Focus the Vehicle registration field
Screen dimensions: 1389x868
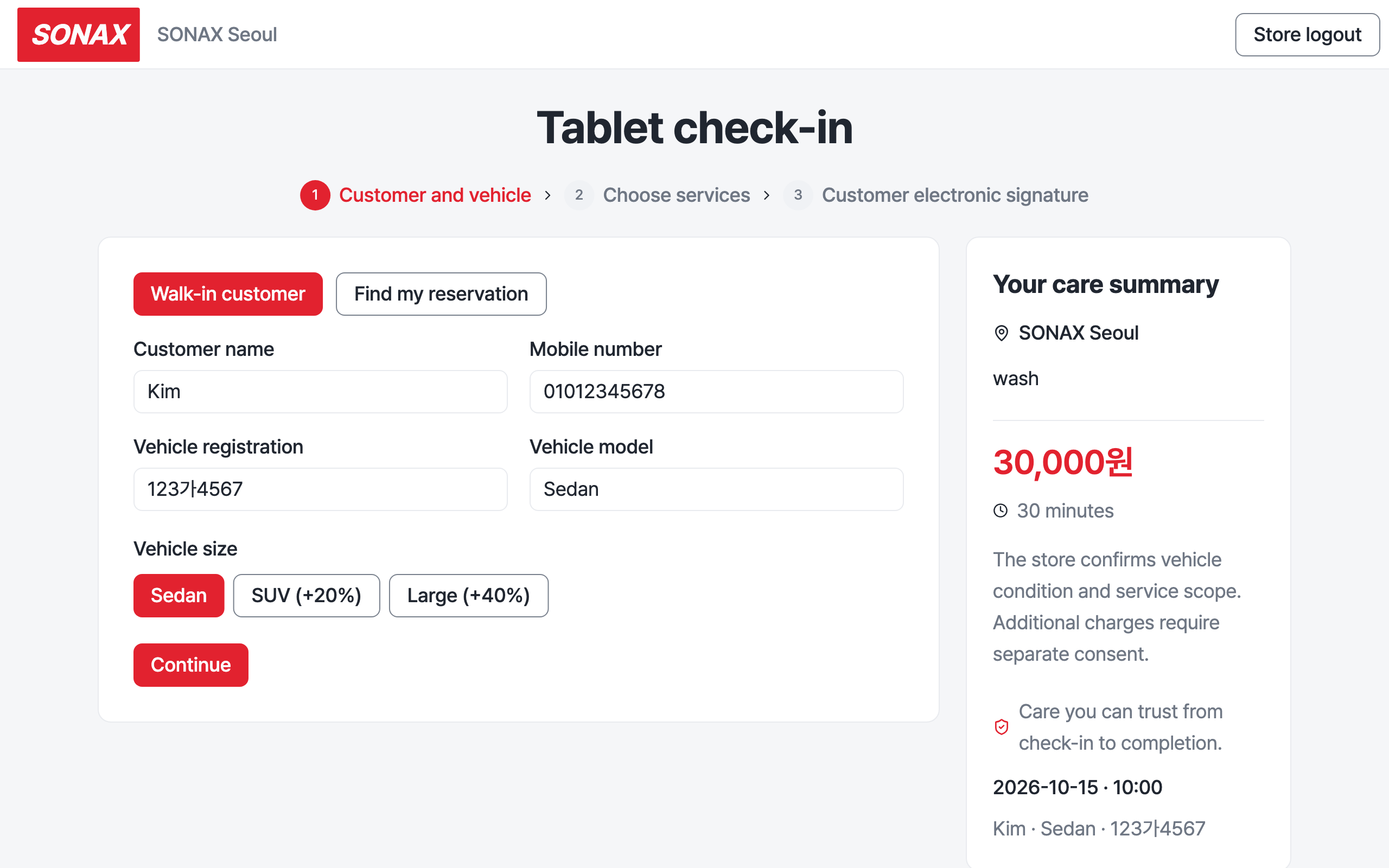tap(320, 489)
